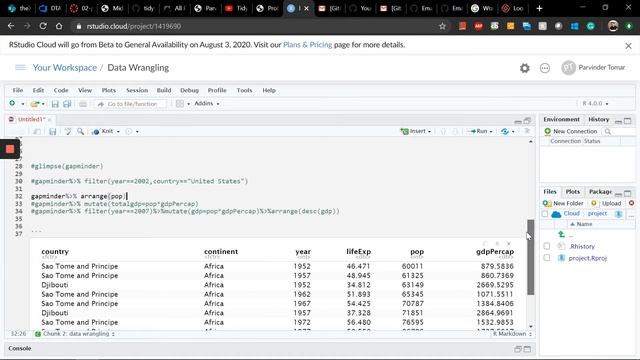The width and height of the screenshot is (640, 360).
Task: Click the new file plus icon
Action: (12, 104)
